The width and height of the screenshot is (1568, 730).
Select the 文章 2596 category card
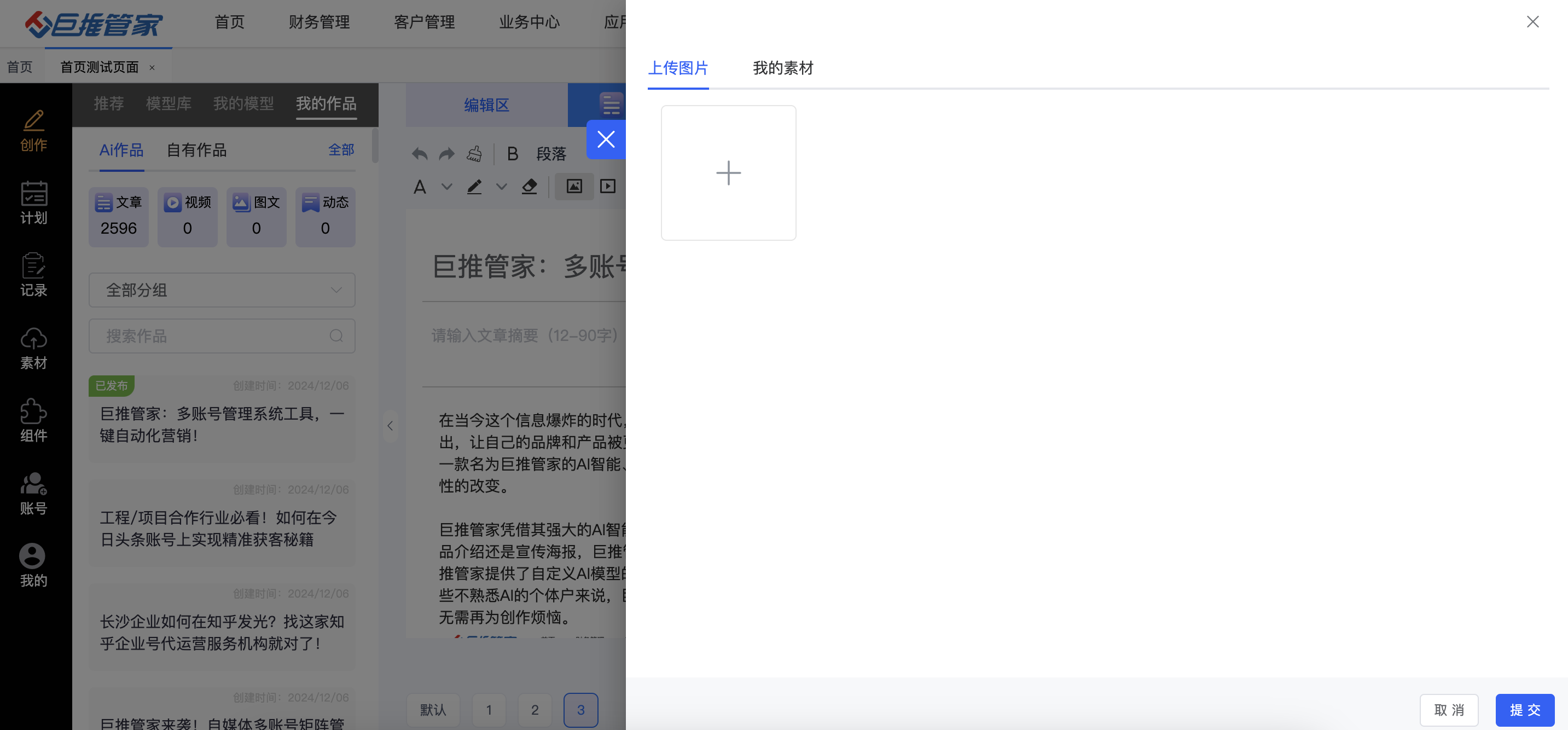point(119,217)
